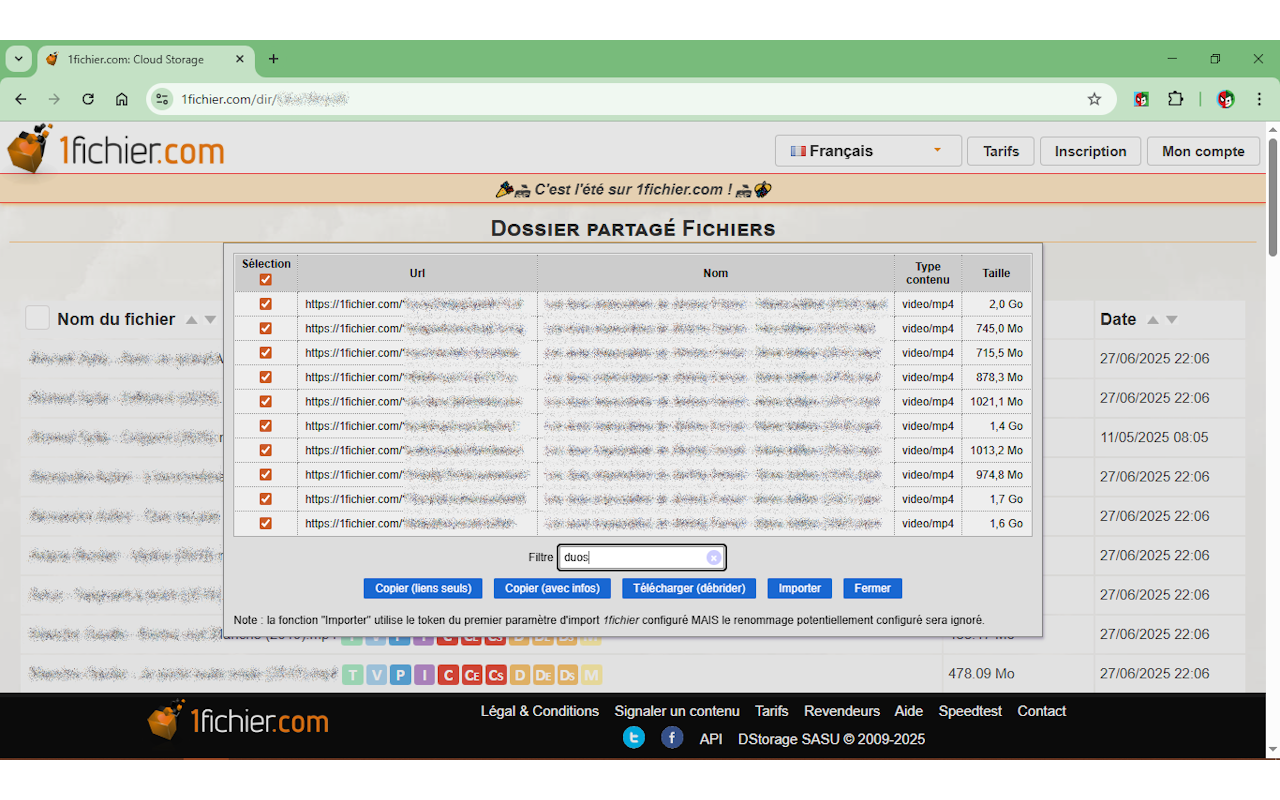Open the Chrome Extensions puzzle icon
The width and height of the screenshot is (1280, 800).
(1176, 99)
